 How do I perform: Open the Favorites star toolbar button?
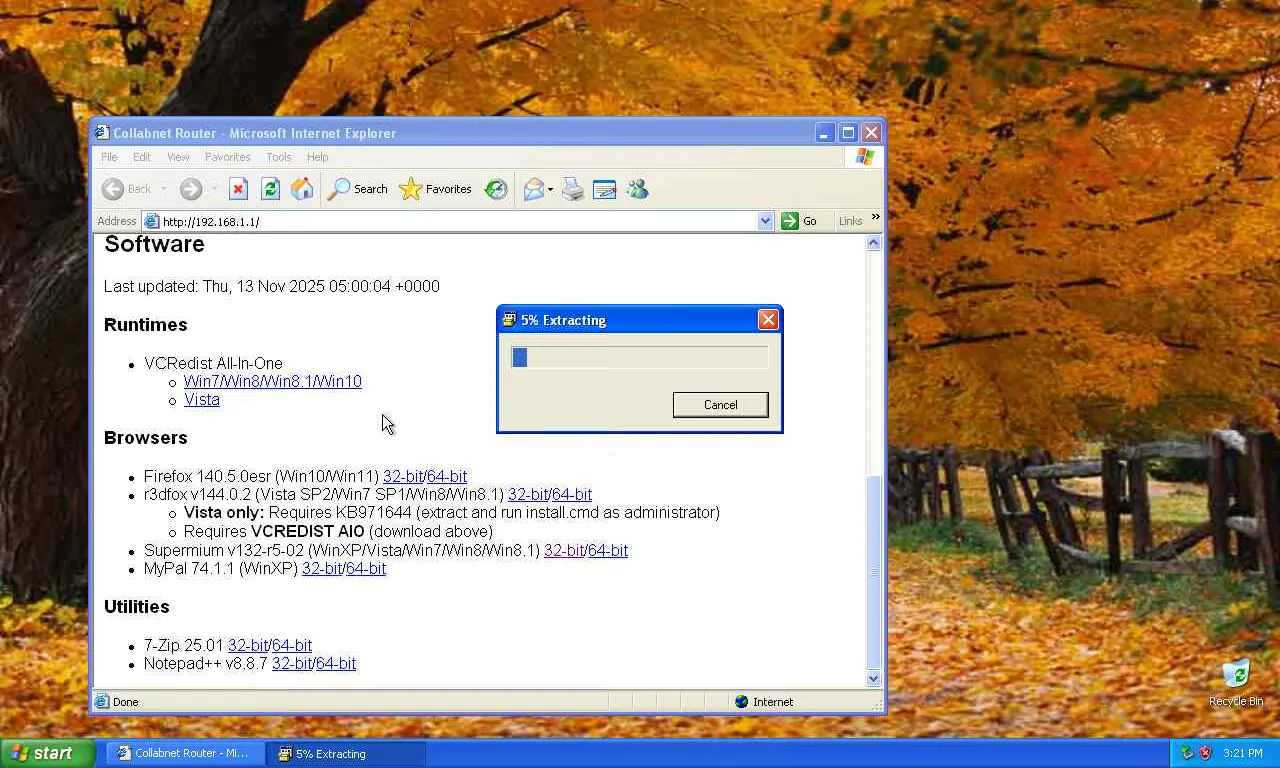(x=435, y=189)
